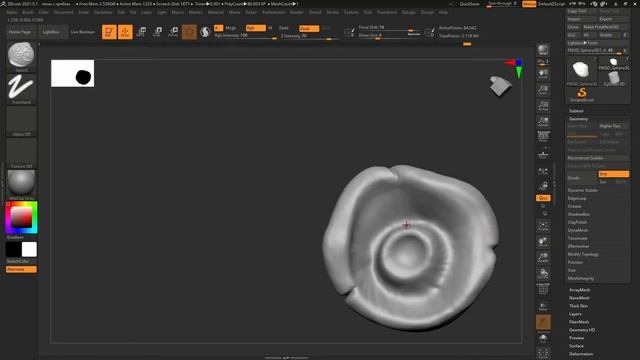
Task: Open the Brush menu
Action: click(x=28, y=12)
